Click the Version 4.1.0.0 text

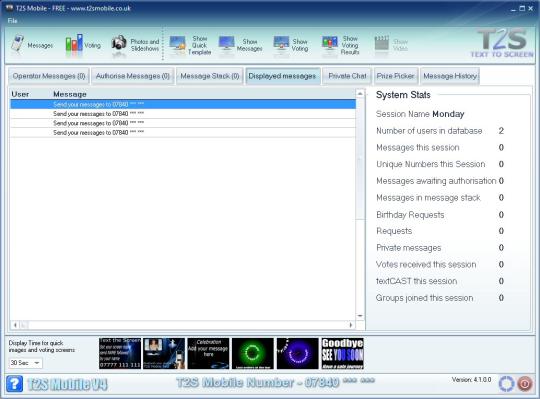471,380
